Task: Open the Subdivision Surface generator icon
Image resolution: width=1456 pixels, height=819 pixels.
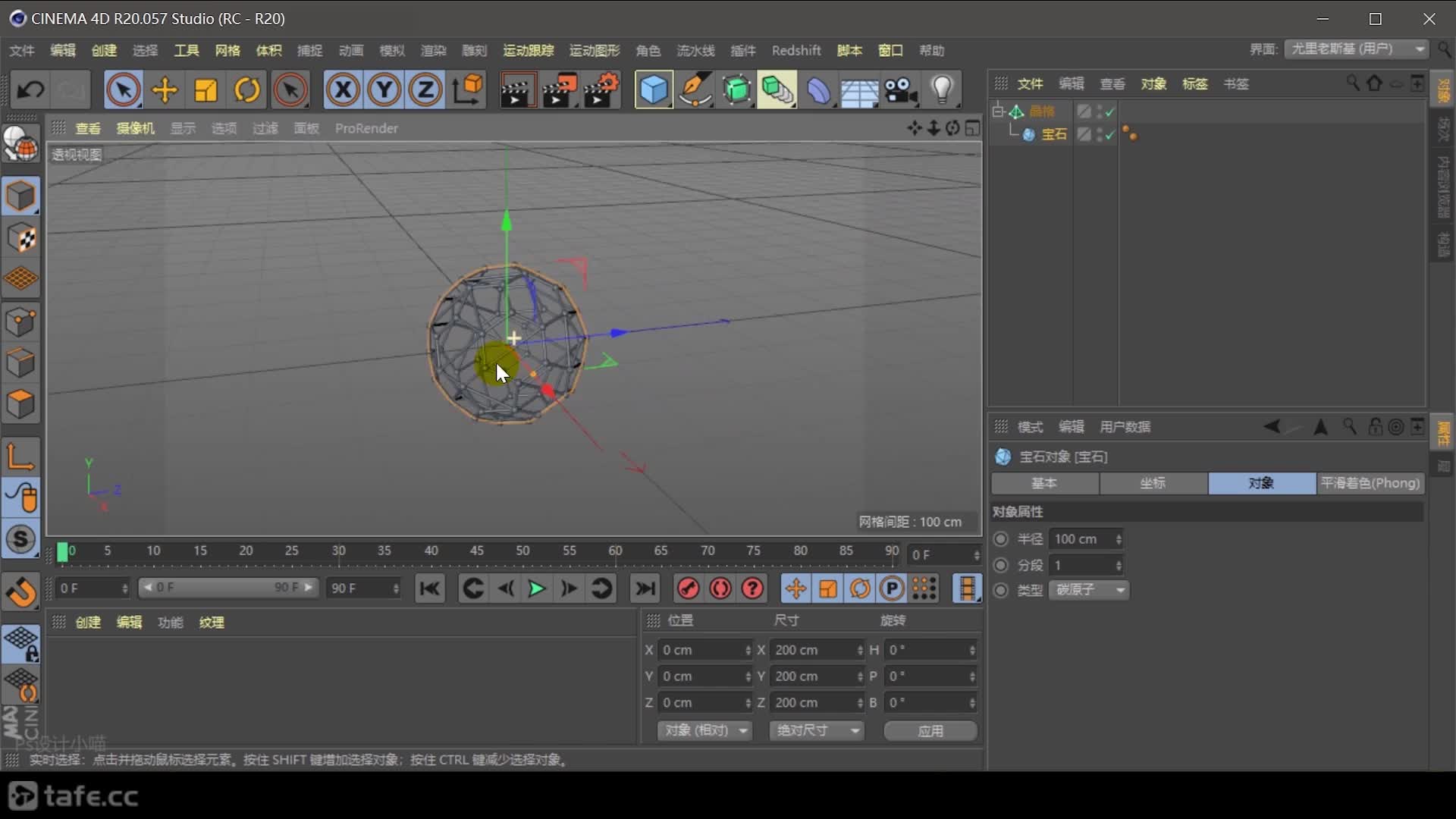Action: (736, 90)
